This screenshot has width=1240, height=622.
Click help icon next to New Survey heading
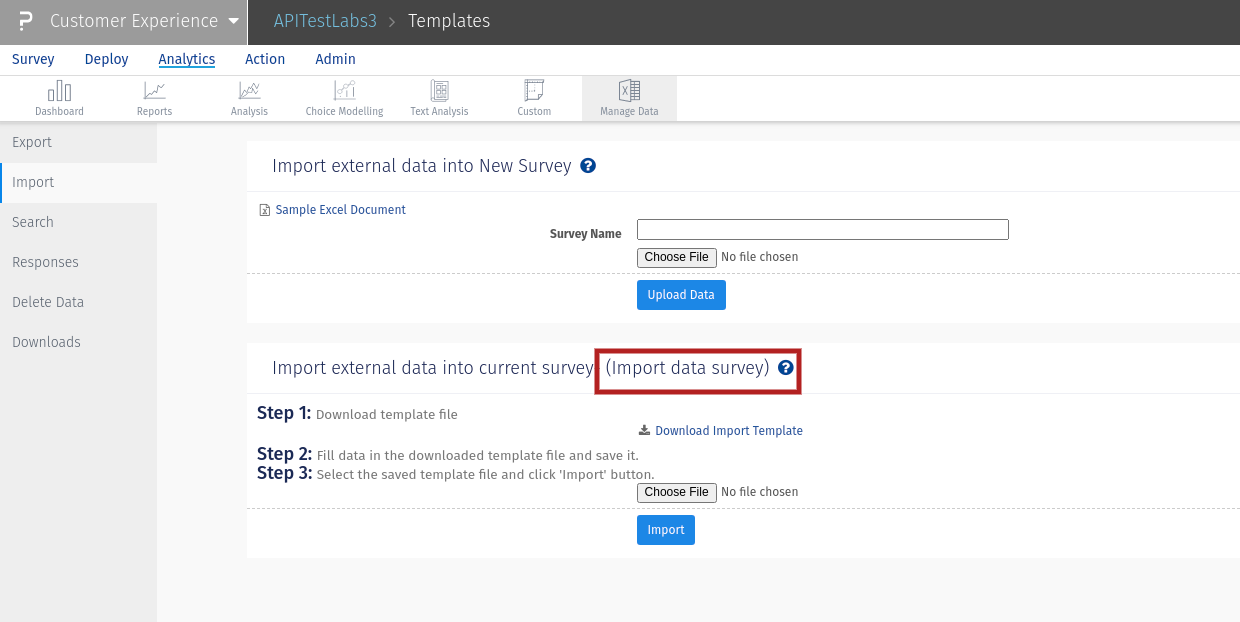pos(588,166)
